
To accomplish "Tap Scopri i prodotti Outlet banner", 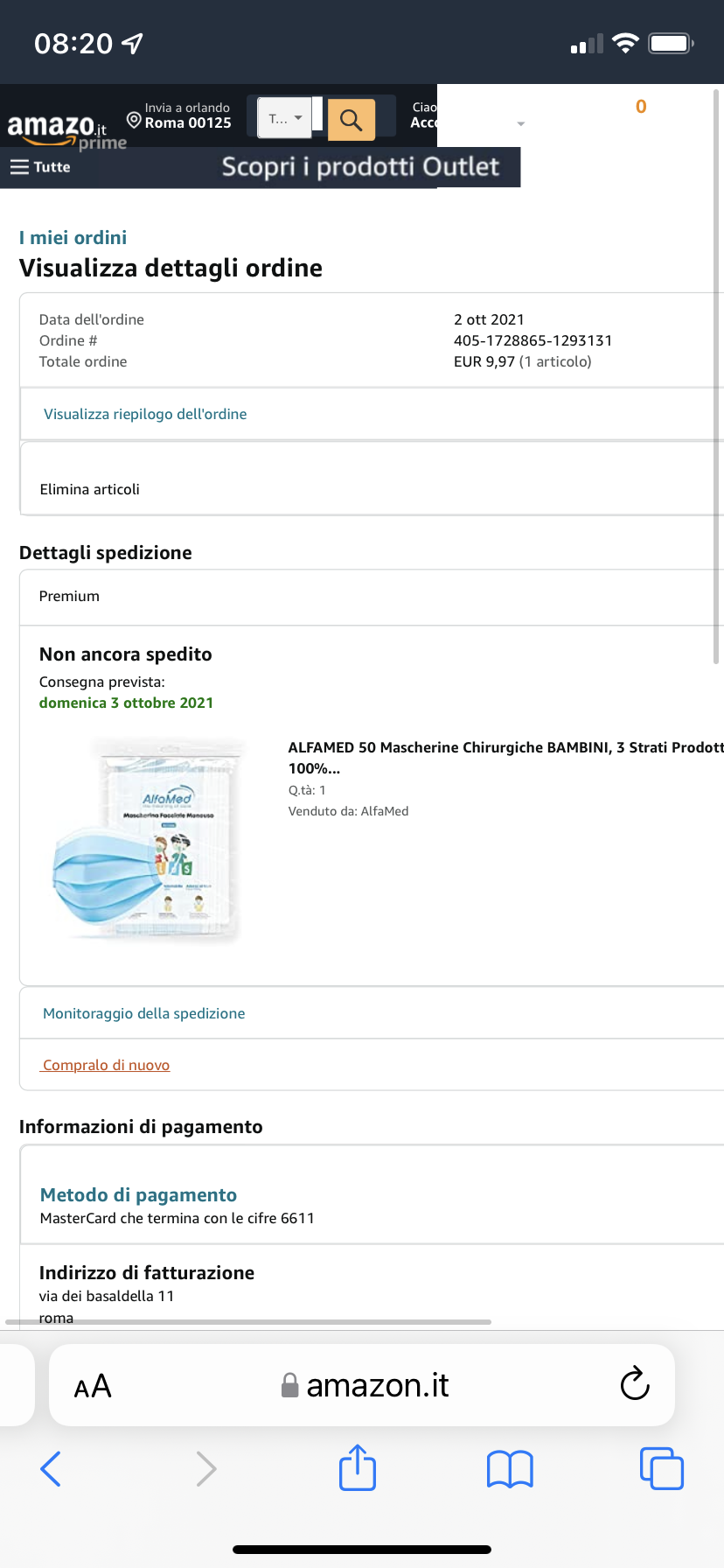I will tap(360, 167).
